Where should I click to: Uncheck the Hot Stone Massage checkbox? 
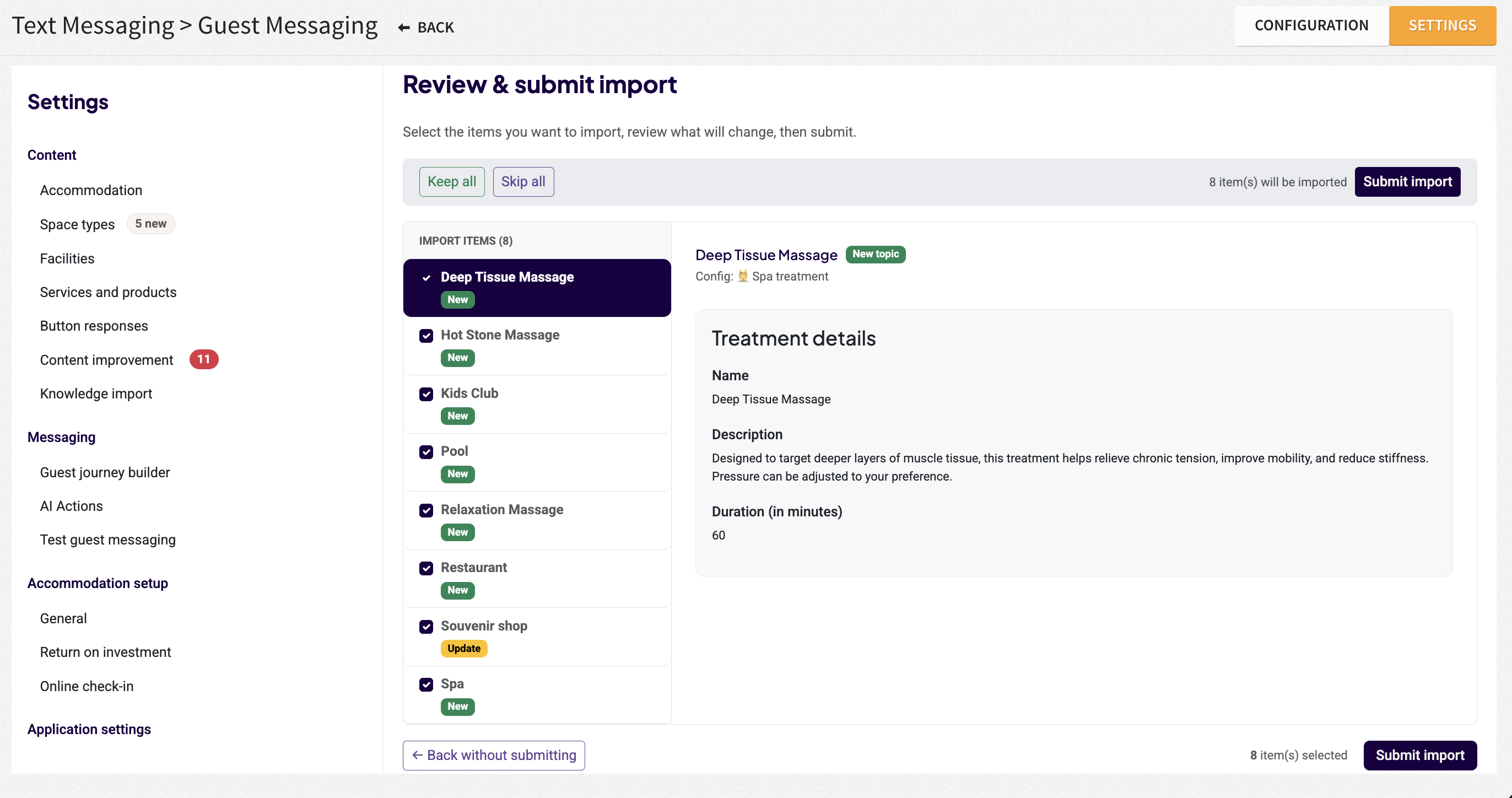point(426,335)
